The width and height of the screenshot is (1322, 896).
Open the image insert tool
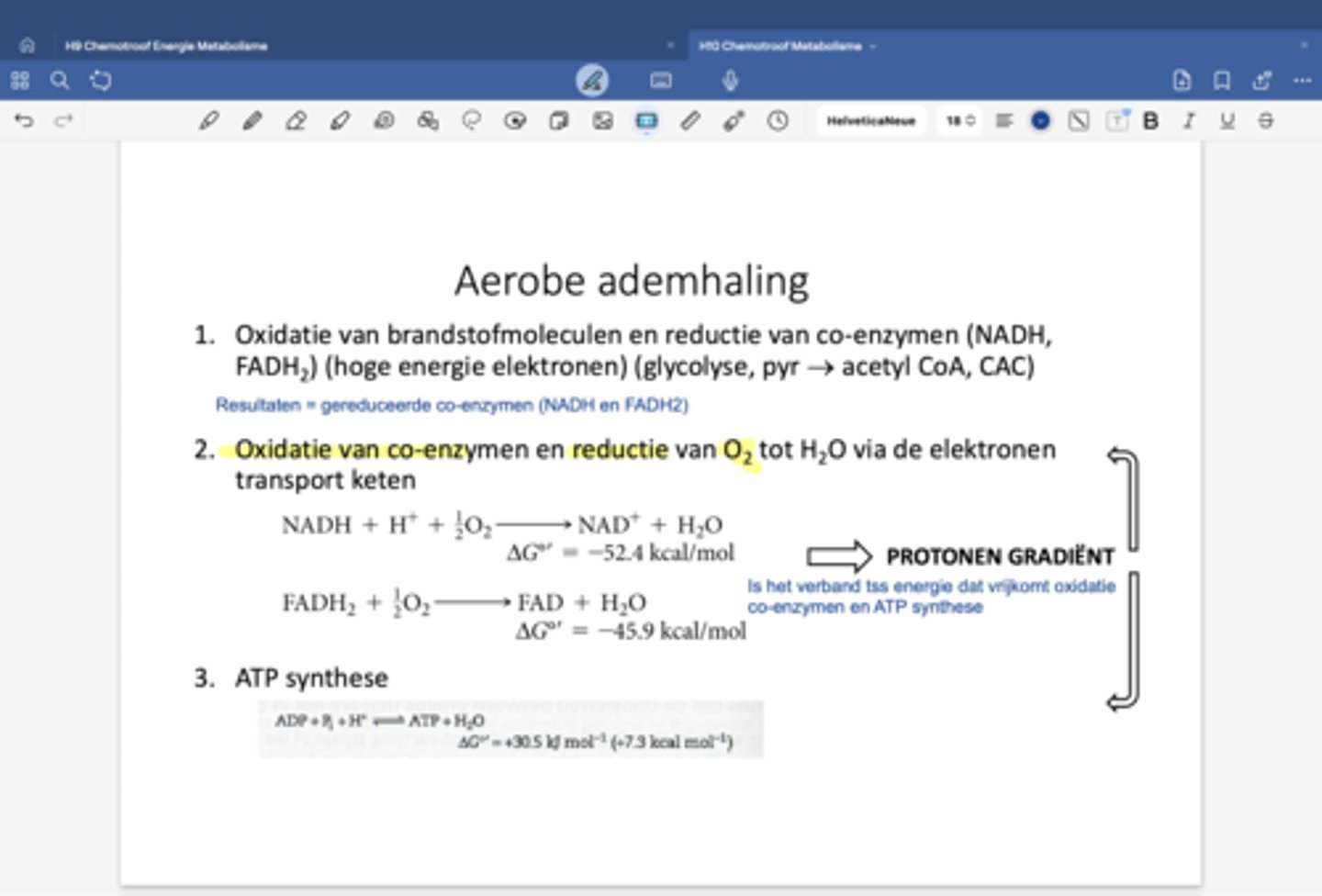coord(602,120)
